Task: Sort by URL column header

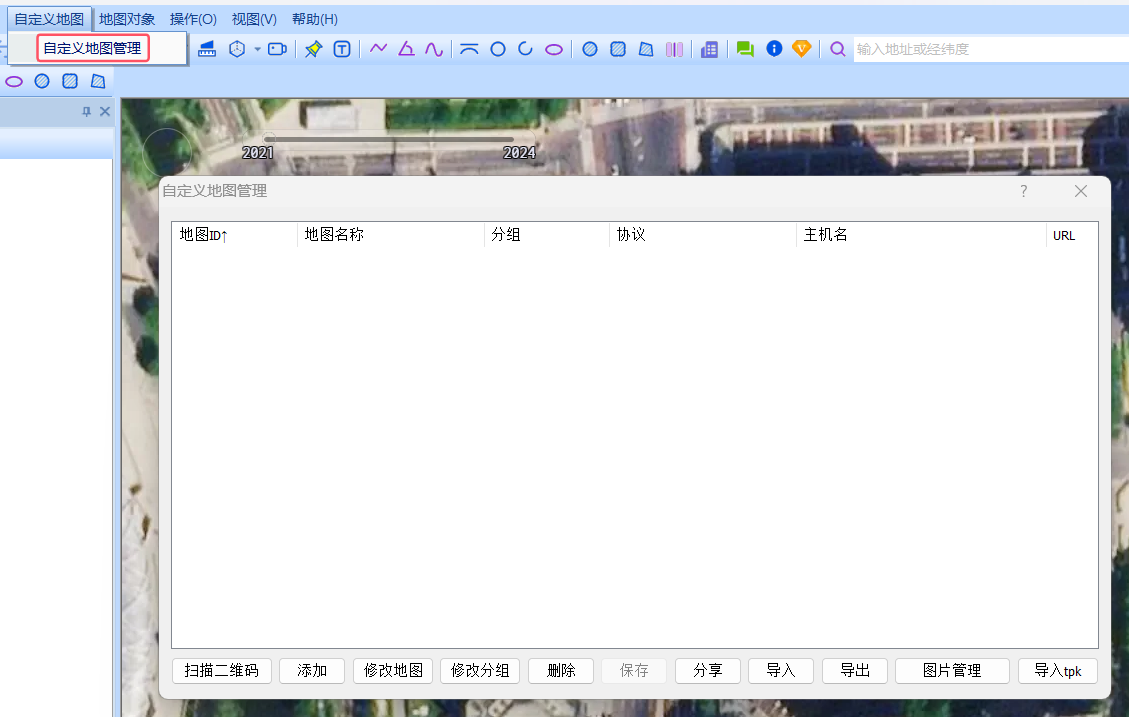Action: click(x=1071, y=235)
